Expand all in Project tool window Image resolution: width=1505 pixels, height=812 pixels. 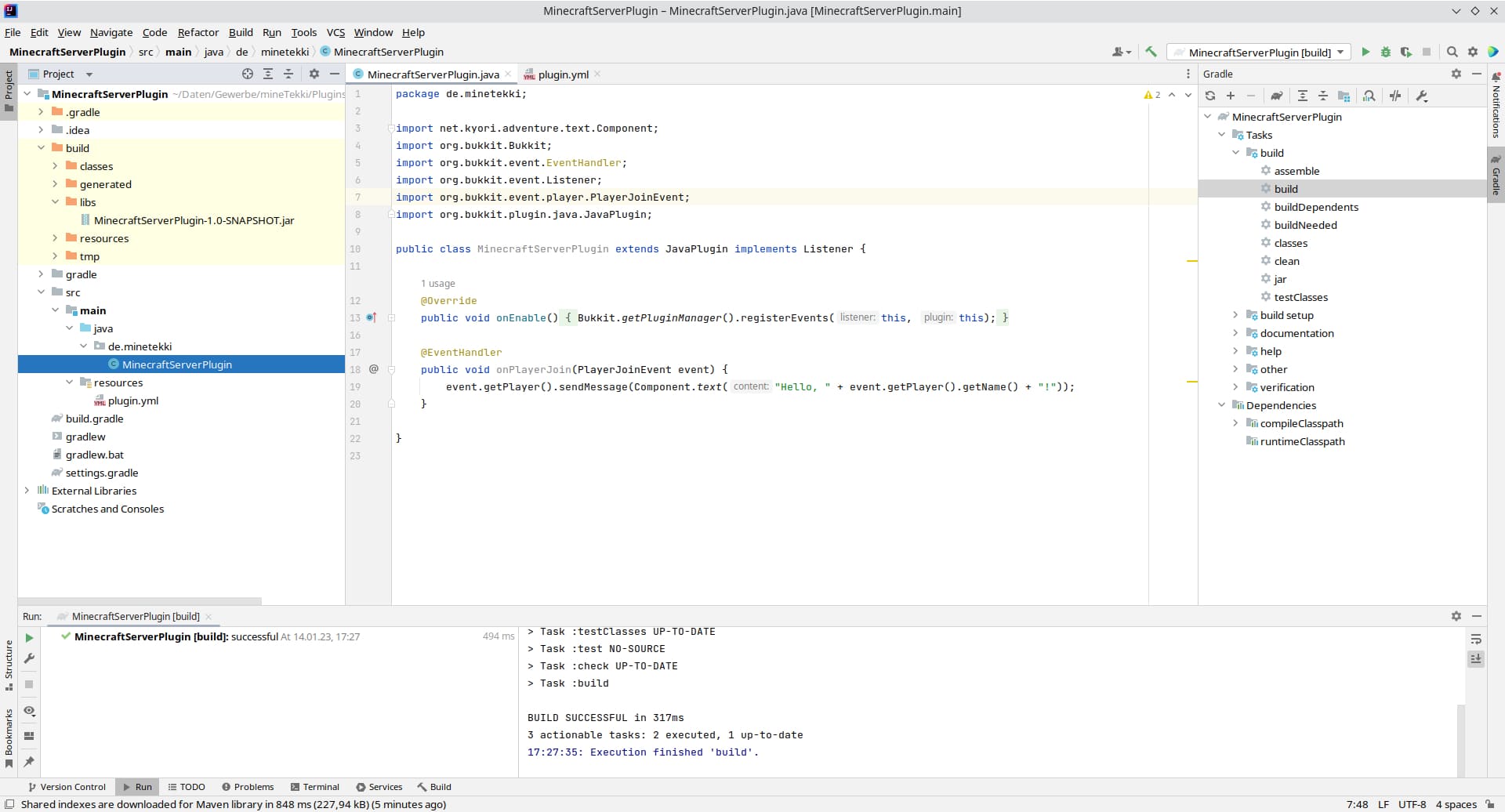268,74
